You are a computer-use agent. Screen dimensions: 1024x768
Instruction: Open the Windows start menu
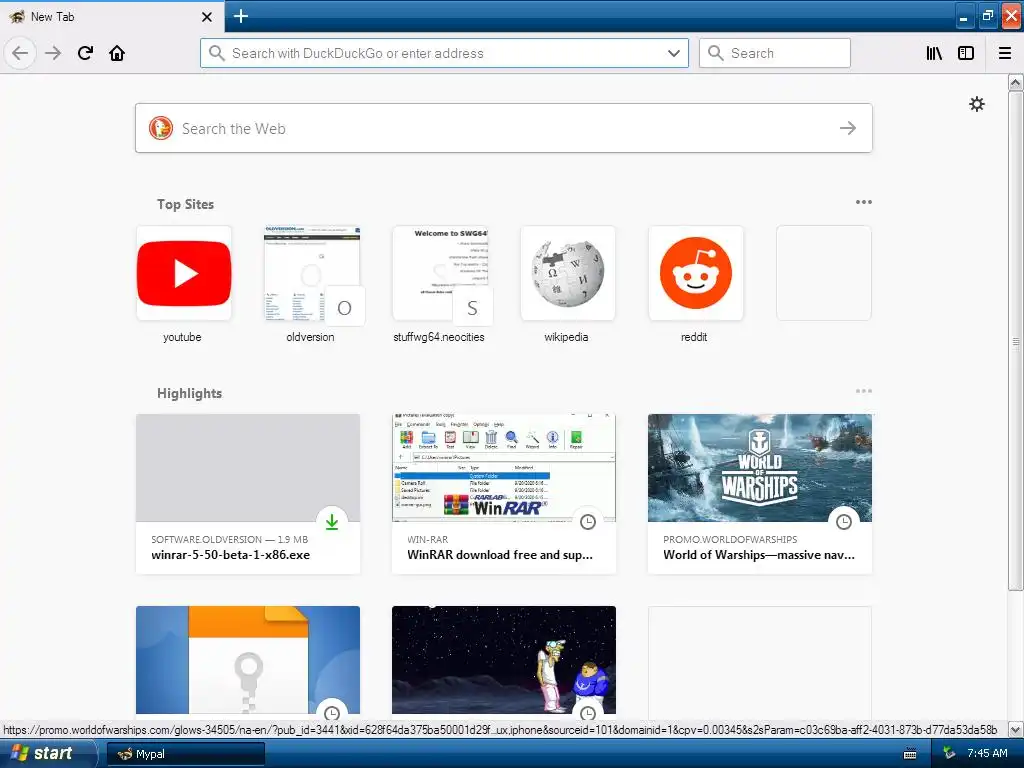pos(48,753)
